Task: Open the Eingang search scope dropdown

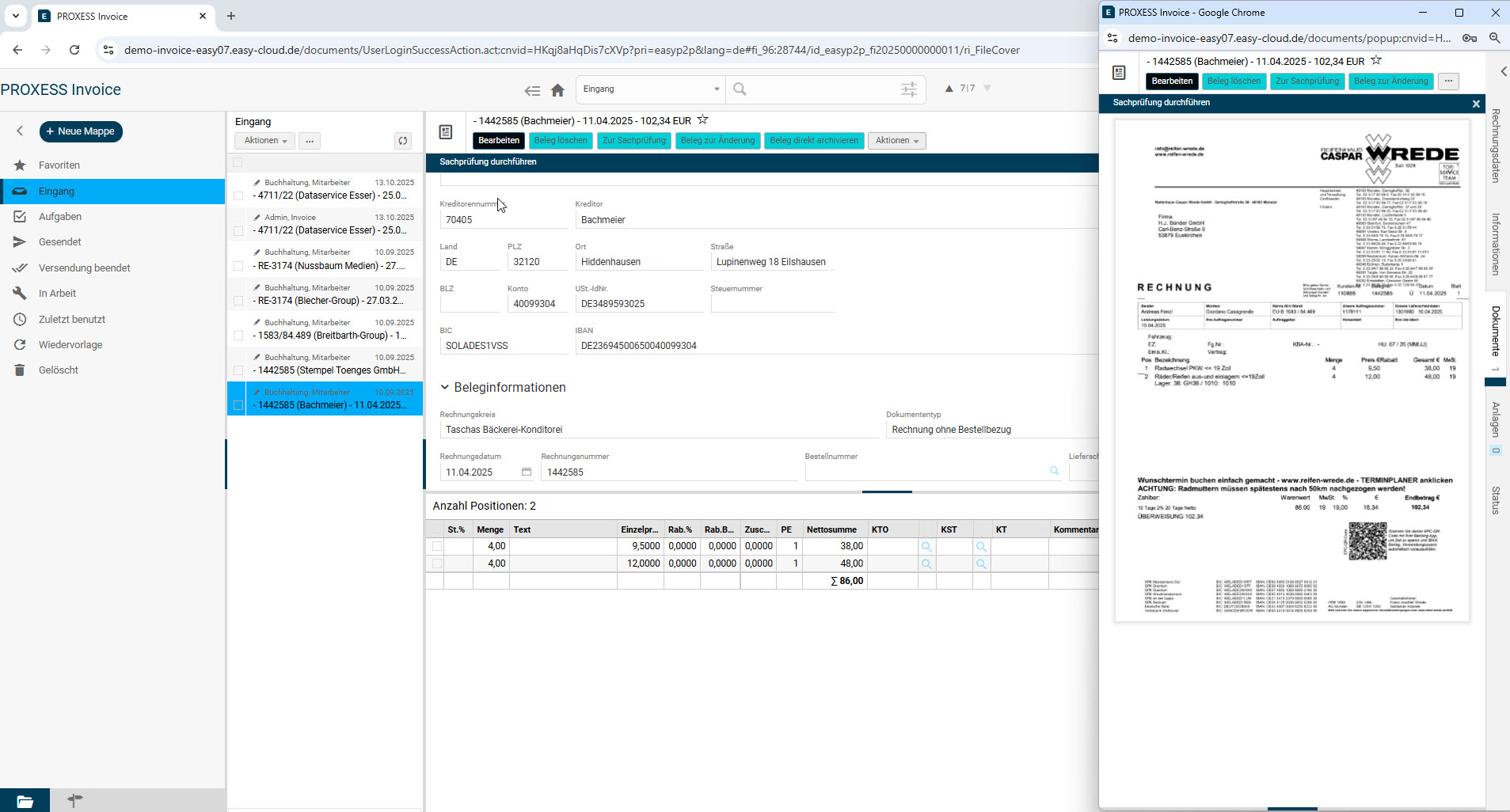Action: 650,89
